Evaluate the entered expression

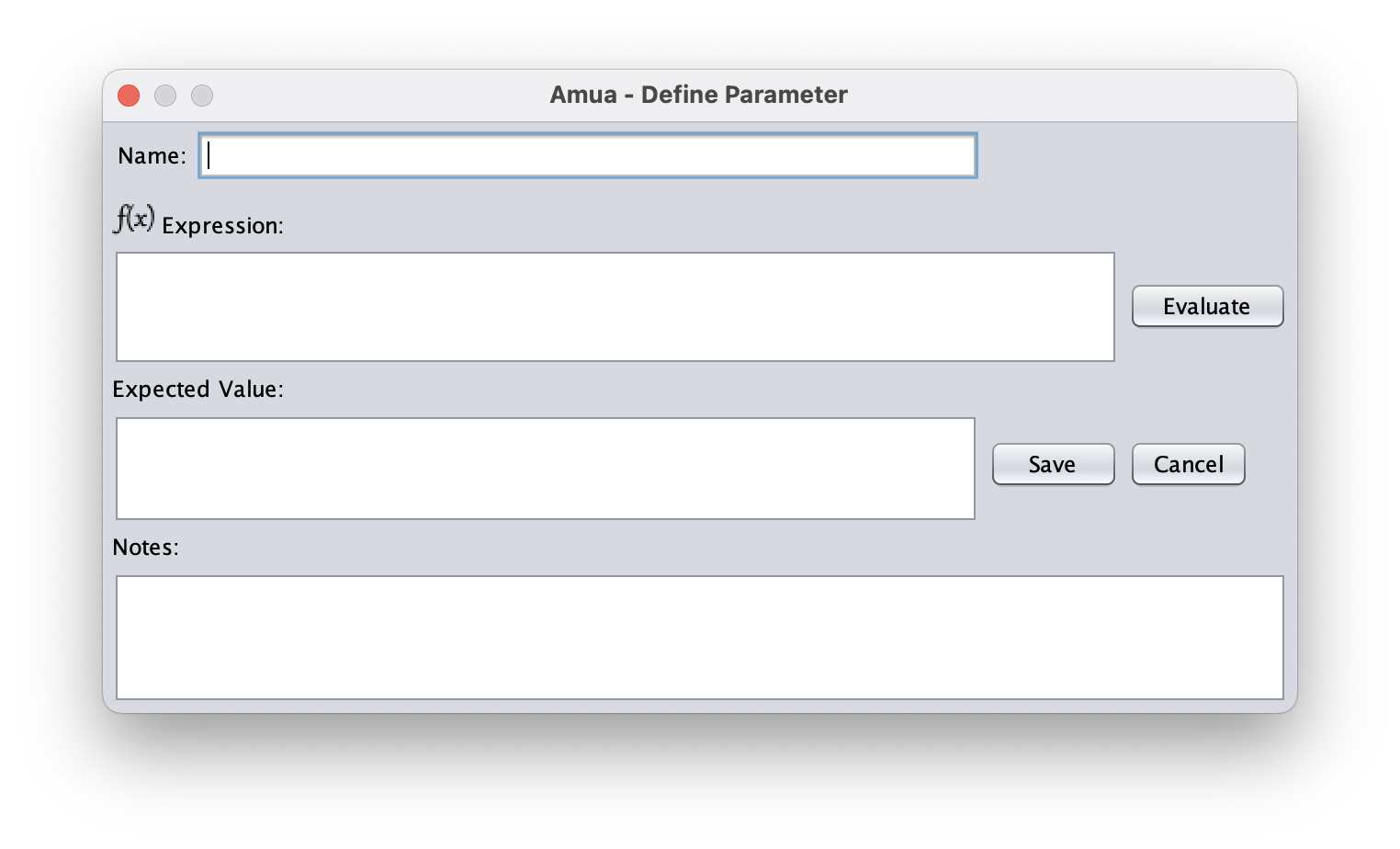tap(1207, 306)
